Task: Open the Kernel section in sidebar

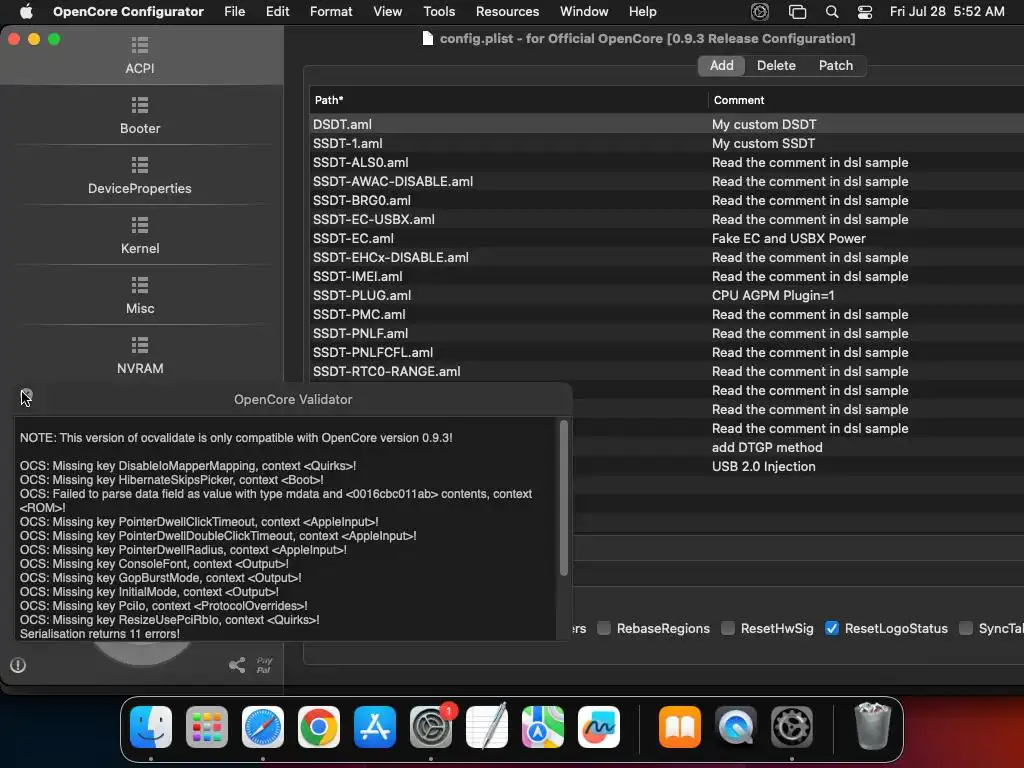Action: pyautogui.click(x=140, y=236)
